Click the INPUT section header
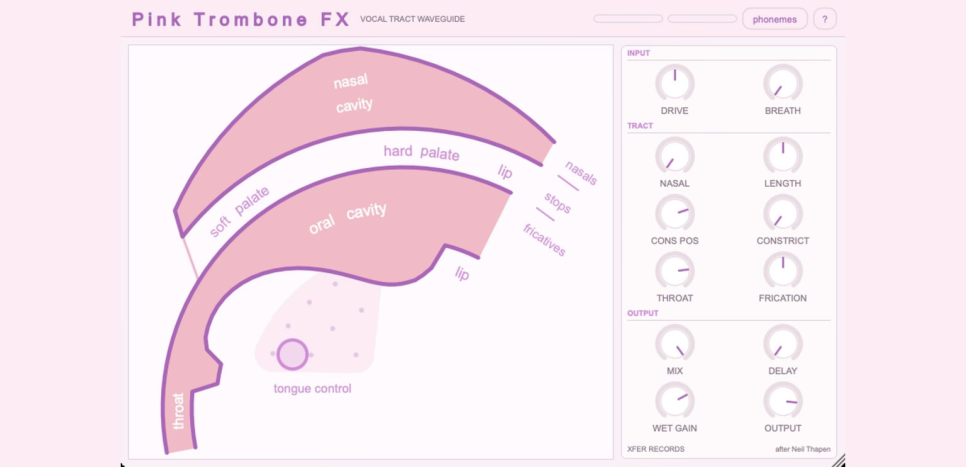 tap(638, 53)
